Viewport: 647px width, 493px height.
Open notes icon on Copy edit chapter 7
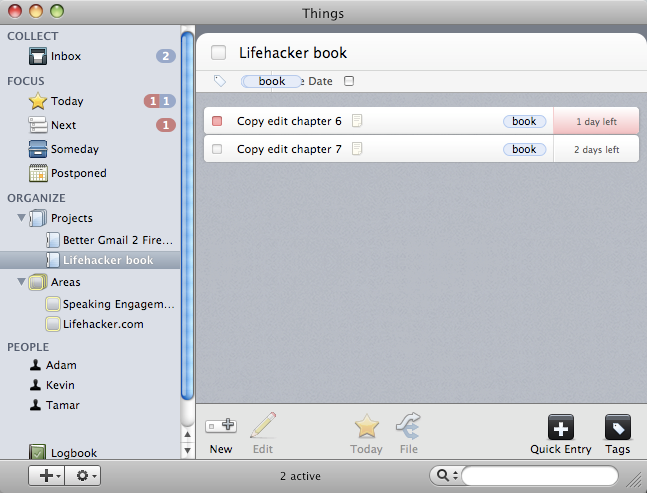(x=357, y=149)
